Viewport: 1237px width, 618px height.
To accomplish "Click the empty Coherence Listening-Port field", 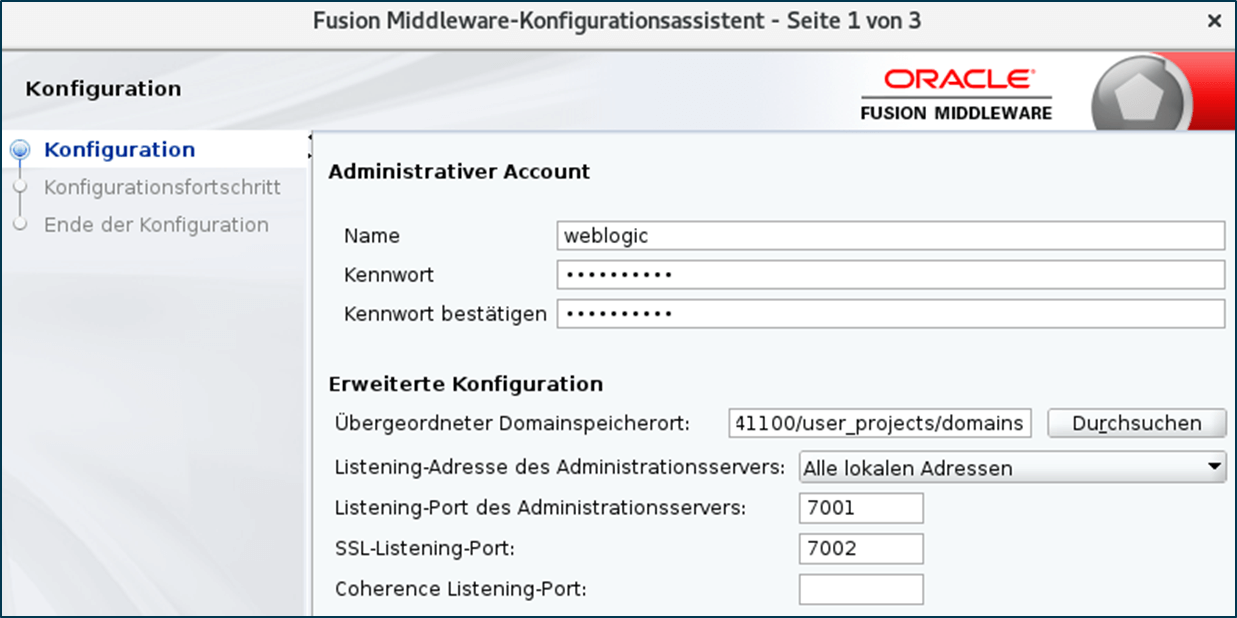I will click(861, 589).
